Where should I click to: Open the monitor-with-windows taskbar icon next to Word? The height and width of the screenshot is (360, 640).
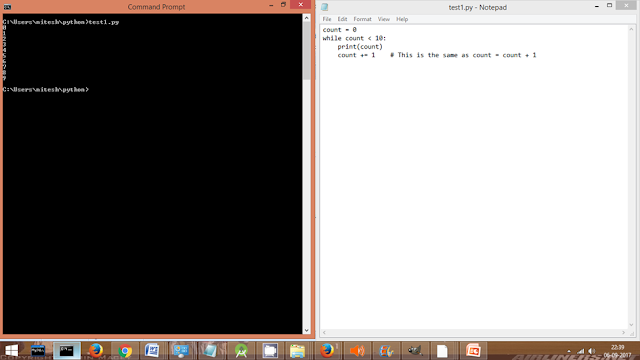(x=181, y=351)
